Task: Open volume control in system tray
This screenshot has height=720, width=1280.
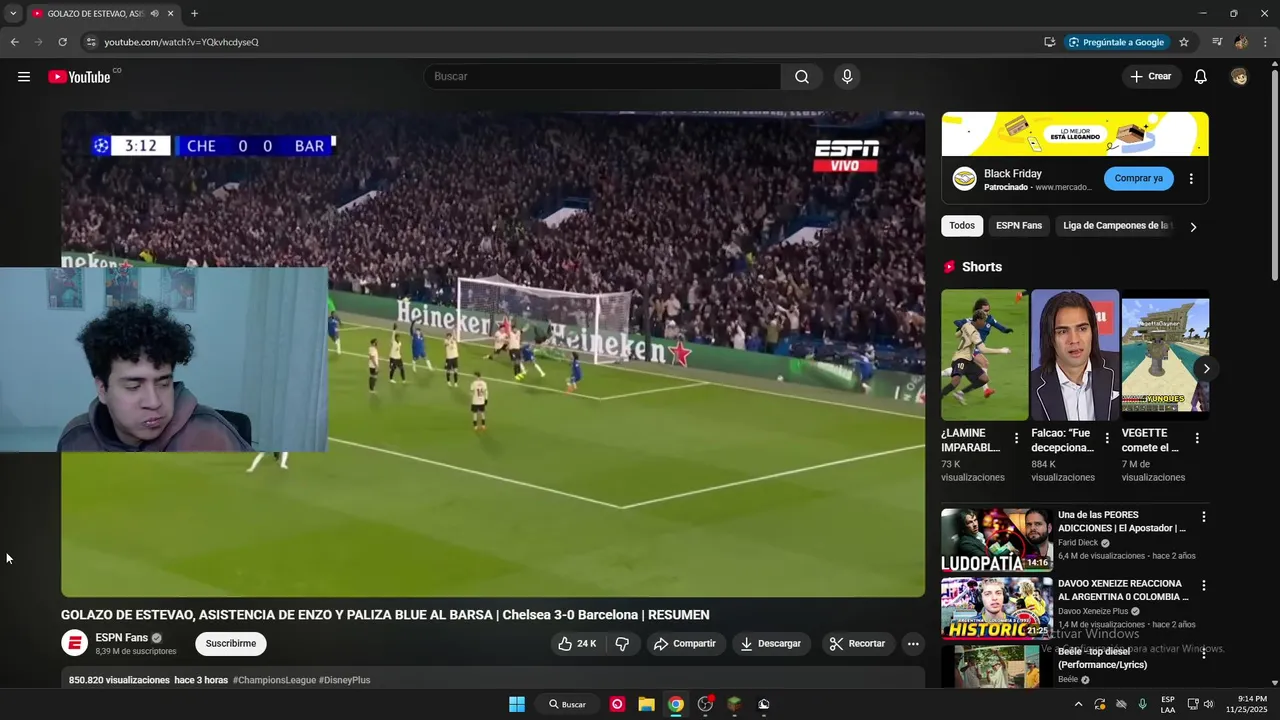Action: (1208, 704)
